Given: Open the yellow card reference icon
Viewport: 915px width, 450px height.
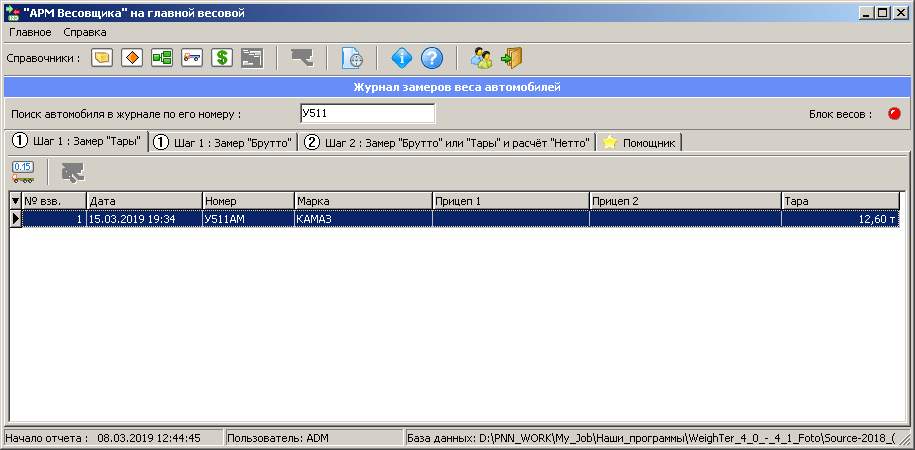Looking at the screenshot, I should [x=102, y=58].
